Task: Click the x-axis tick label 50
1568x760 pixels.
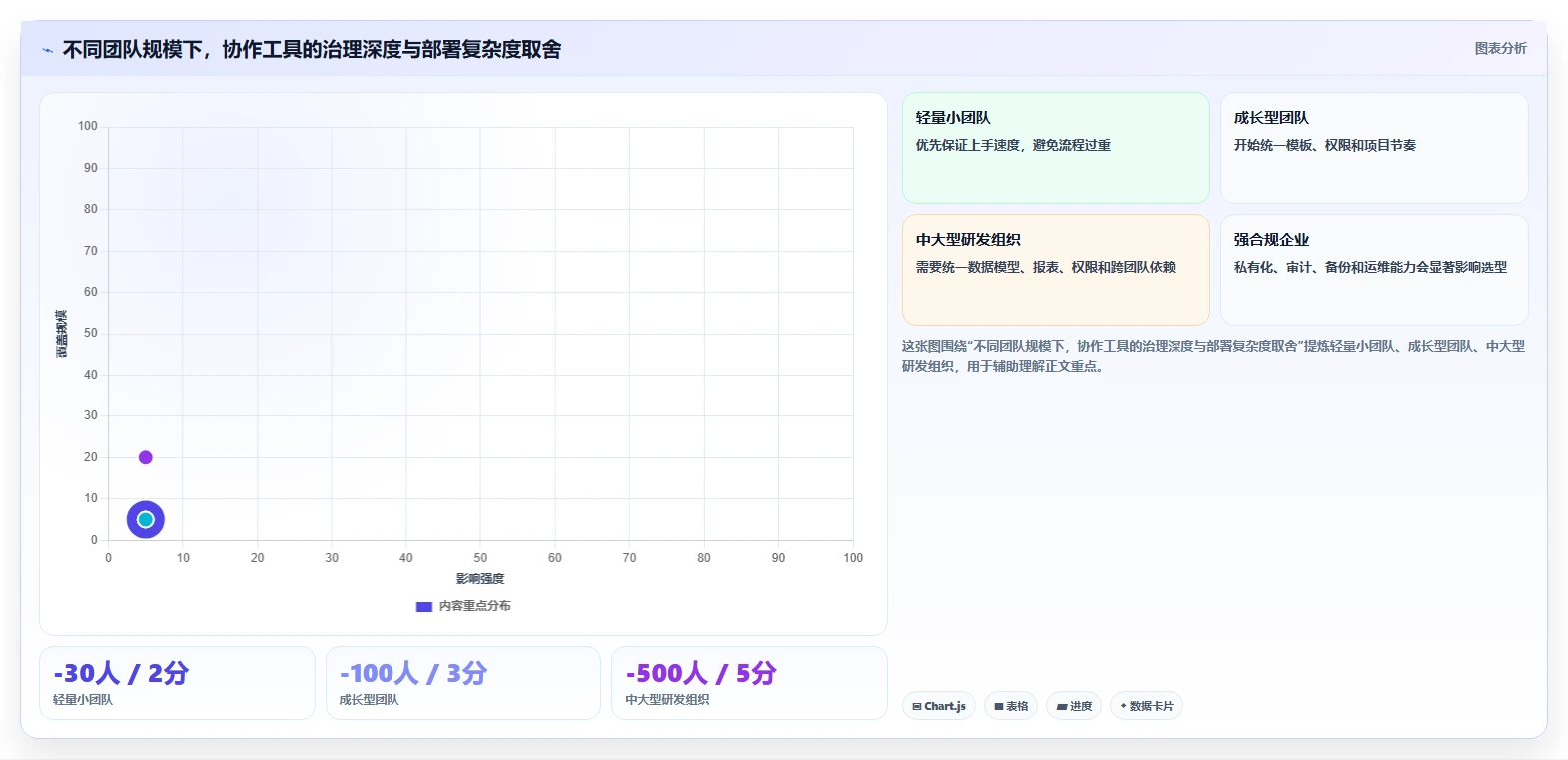Action: (x=480, y=558)
